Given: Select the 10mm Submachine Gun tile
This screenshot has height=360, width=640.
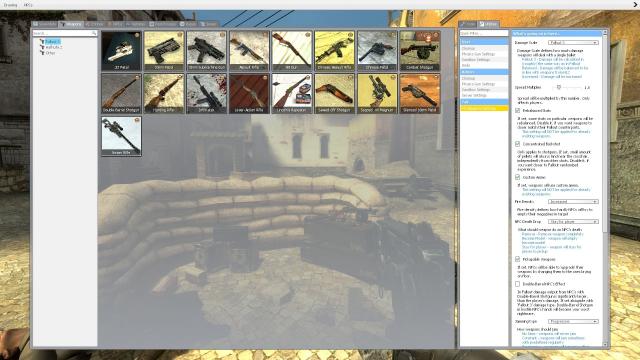Looking at the screenshot, I should [207, 51].
